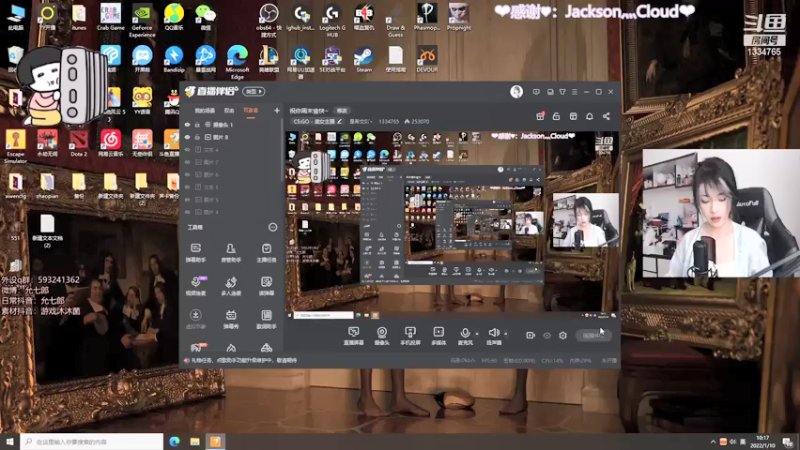Switch to the second scene tab
The height and width of the screenshot is (450, 800).
pyautogui.click(x=229, y=111)
